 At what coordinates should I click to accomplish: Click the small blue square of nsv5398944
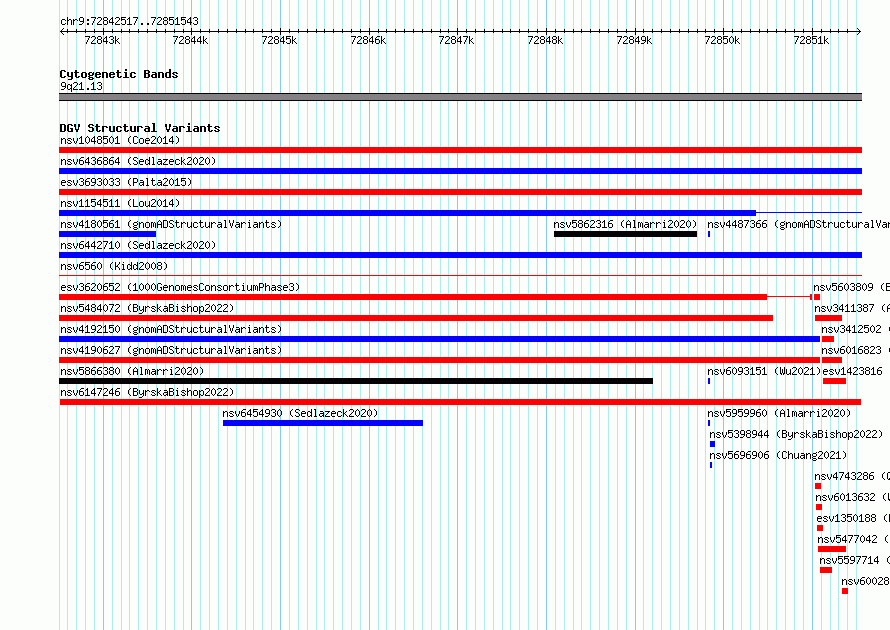click(x=712, y=444)
